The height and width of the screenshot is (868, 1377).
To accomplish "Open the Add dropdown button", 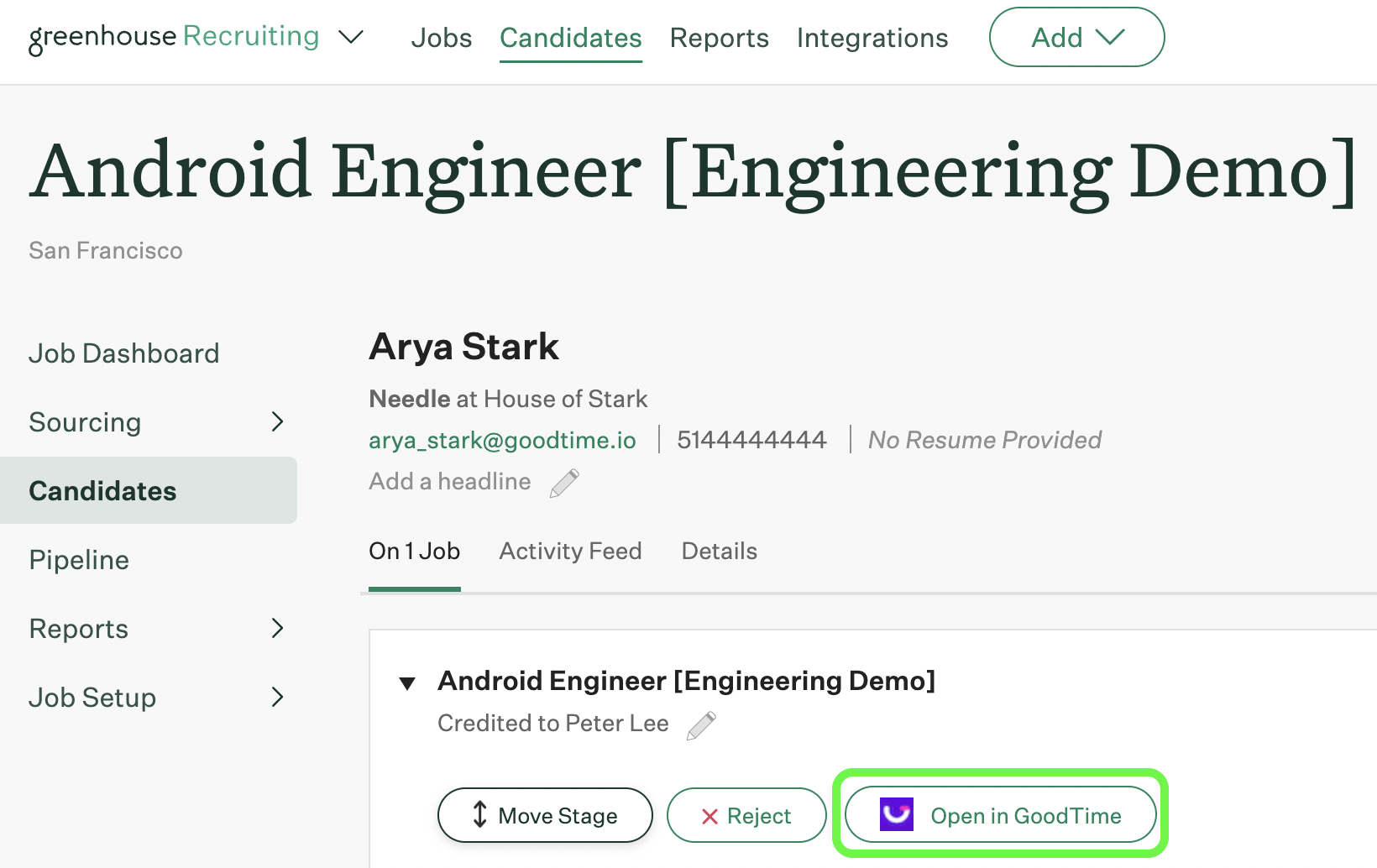I will pos(1076,37).
